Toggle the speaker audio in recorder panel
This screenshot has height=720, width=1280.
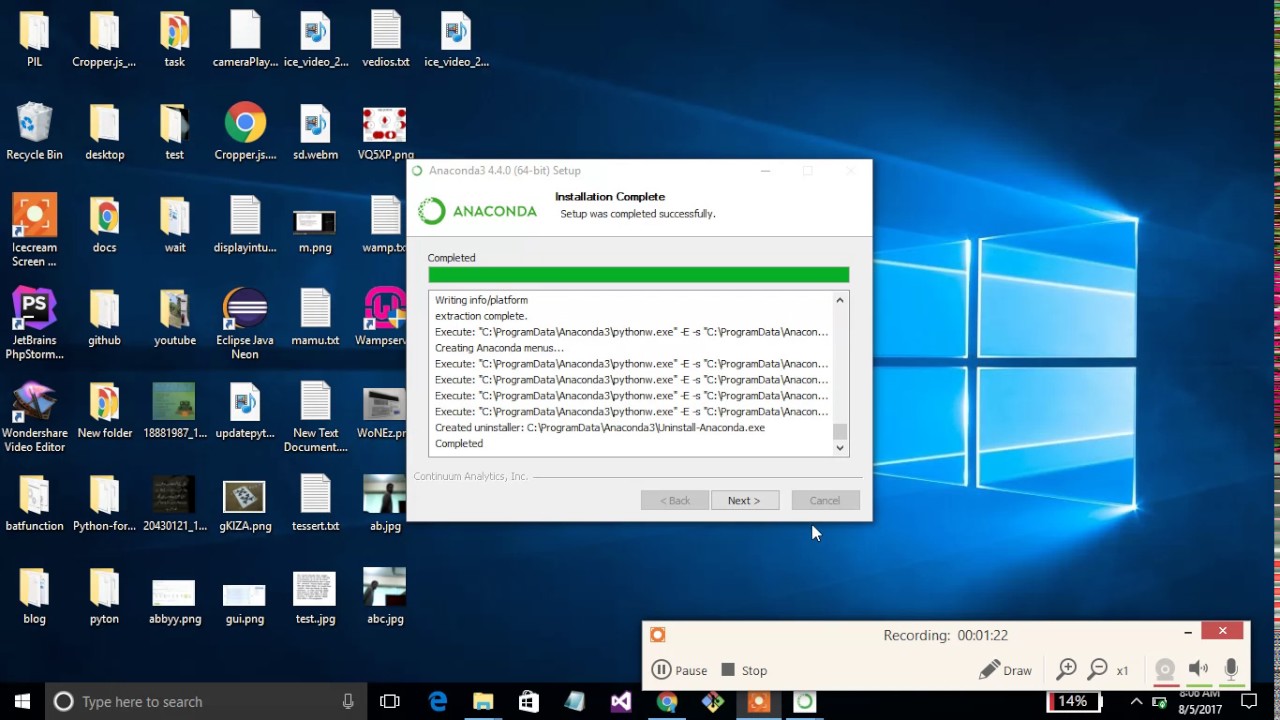(x=1198, y=670)
